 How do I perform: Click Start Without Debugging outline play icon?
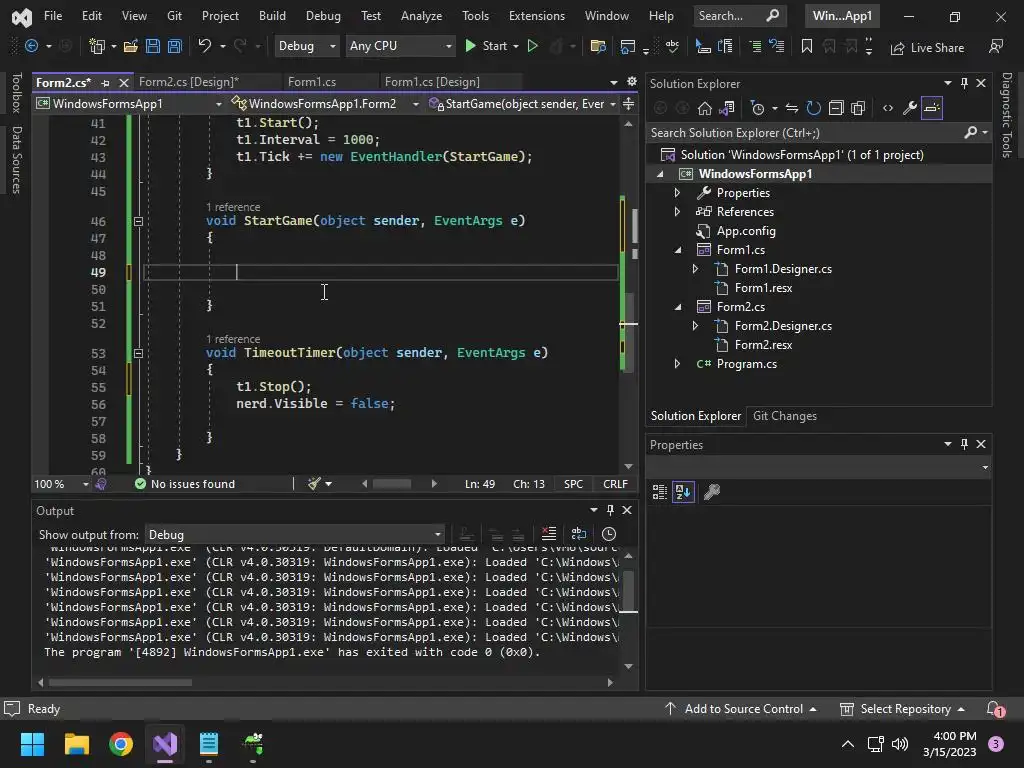tap(532, 46)
